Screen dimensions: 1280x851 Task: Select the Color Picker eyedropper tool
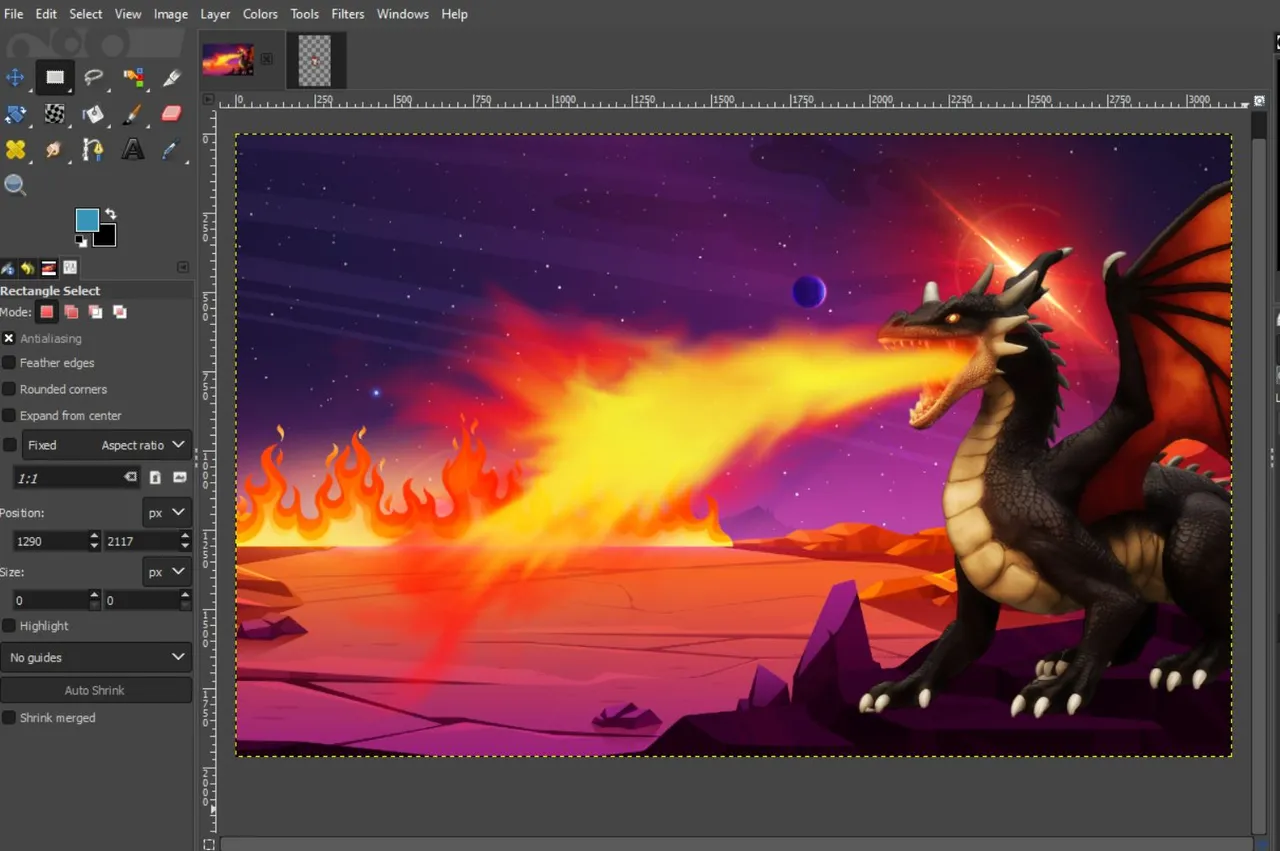[x=172, y=150]
